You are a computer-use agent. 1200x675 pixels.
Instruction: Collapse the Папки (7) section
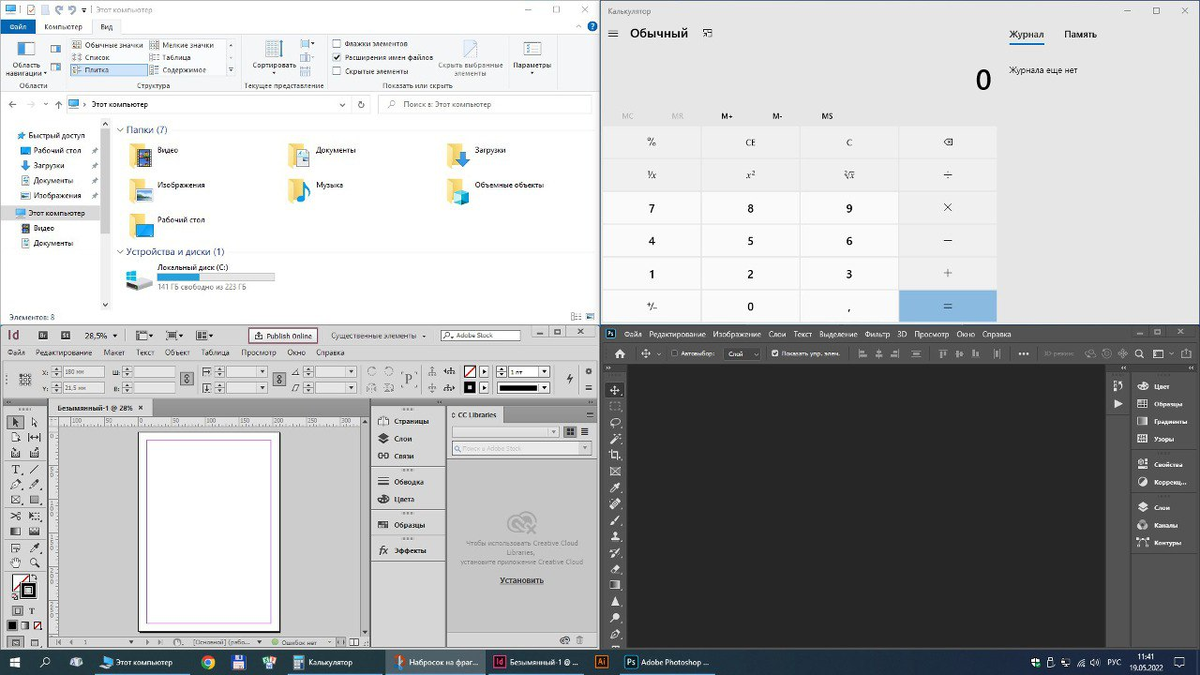point(122,129)
